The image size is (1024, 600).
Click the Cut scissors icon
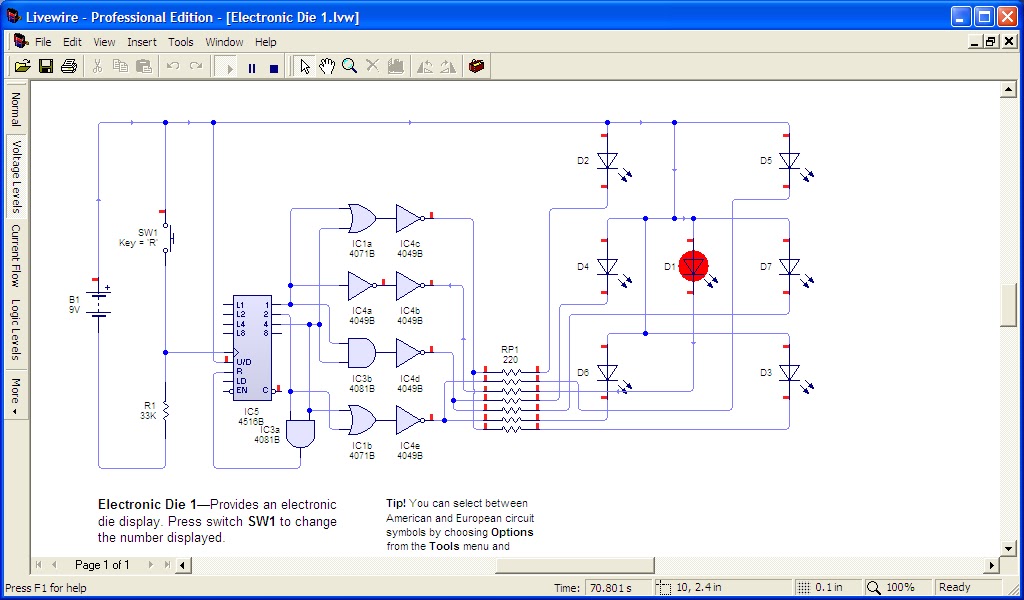[97, 66]
